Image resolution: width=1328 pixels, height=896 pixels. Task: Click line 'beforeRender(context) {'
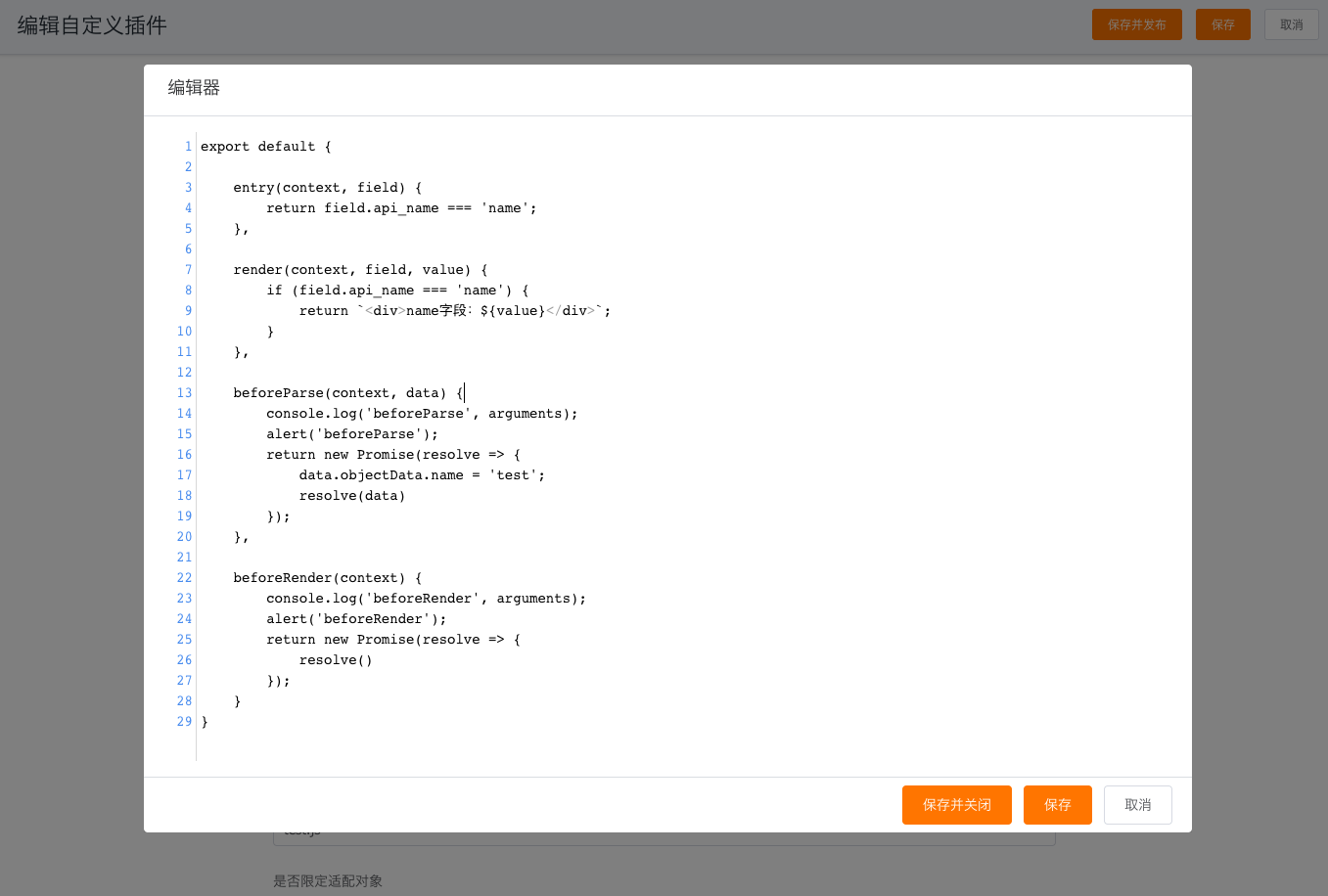point(328,578)
